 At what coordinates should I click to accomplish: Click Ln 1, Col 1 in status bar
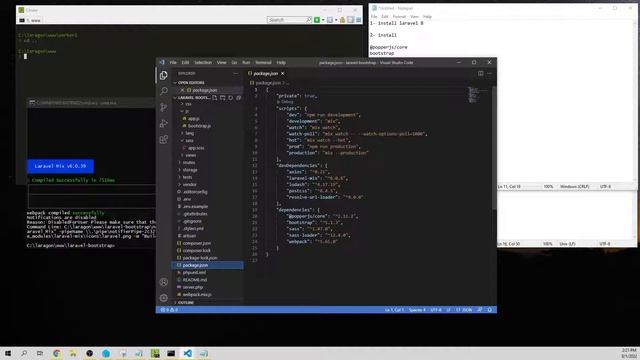tap(394, 310)
